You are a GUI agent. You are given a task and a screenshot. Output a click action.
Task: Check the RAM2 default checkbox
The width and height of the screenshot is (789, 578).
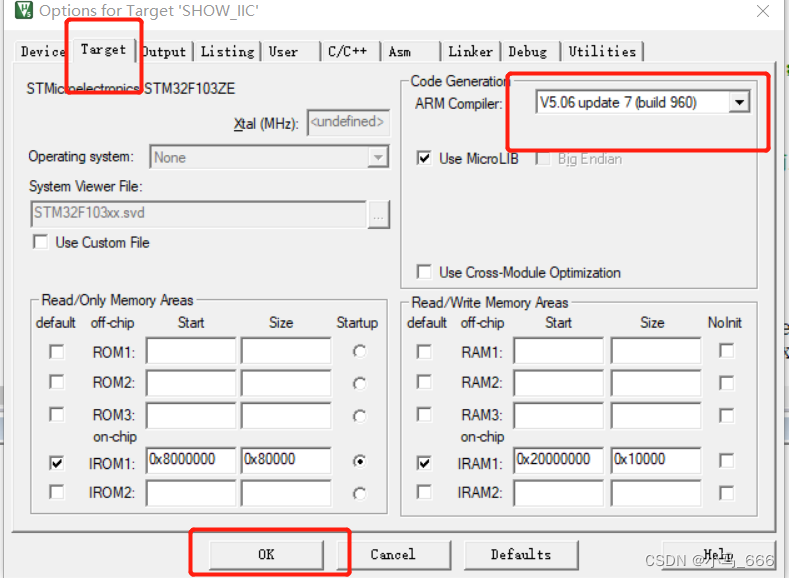pos(424,382)
